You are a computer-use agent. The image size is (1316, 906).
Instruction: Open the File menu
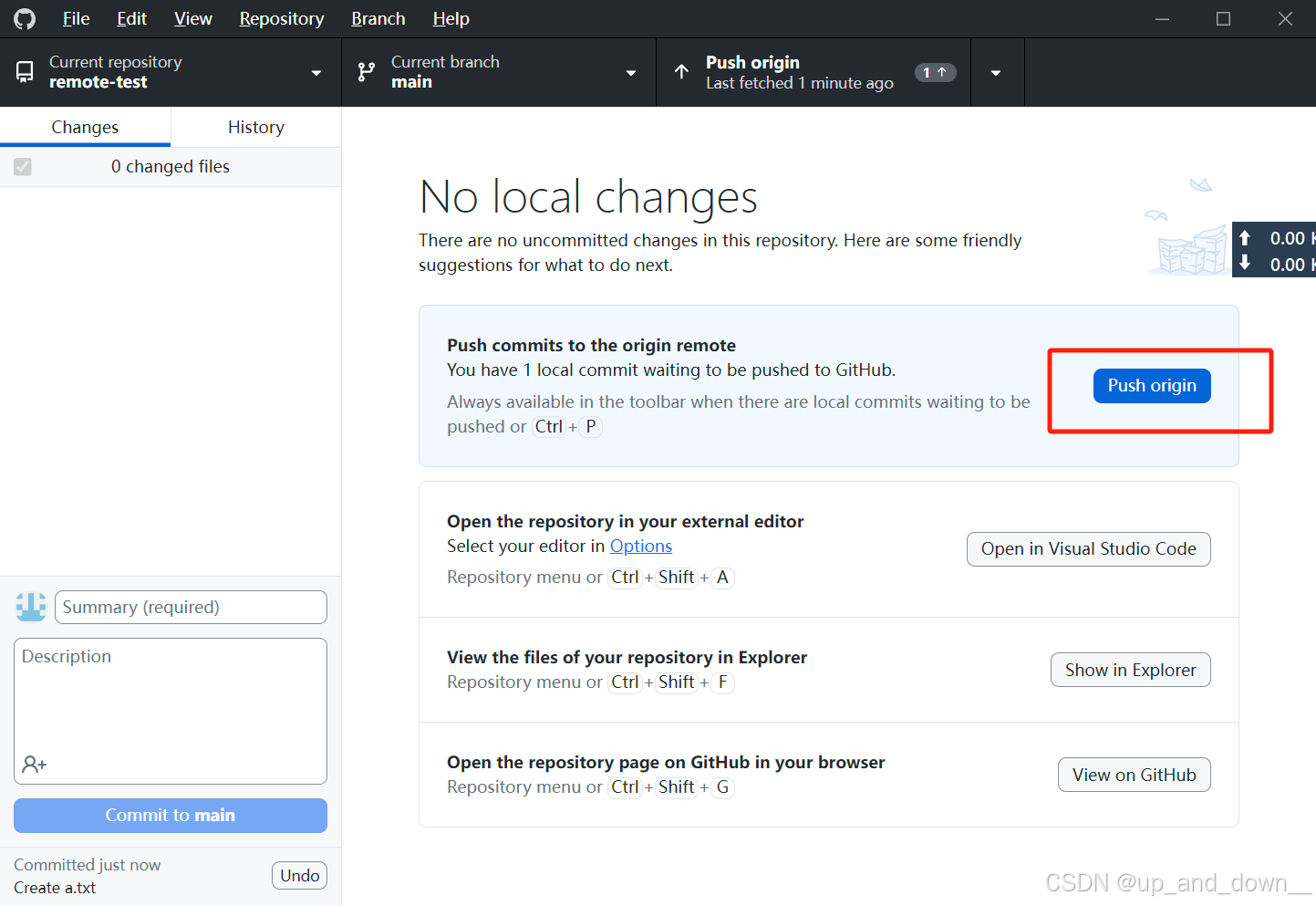click(x=76, y=18)
